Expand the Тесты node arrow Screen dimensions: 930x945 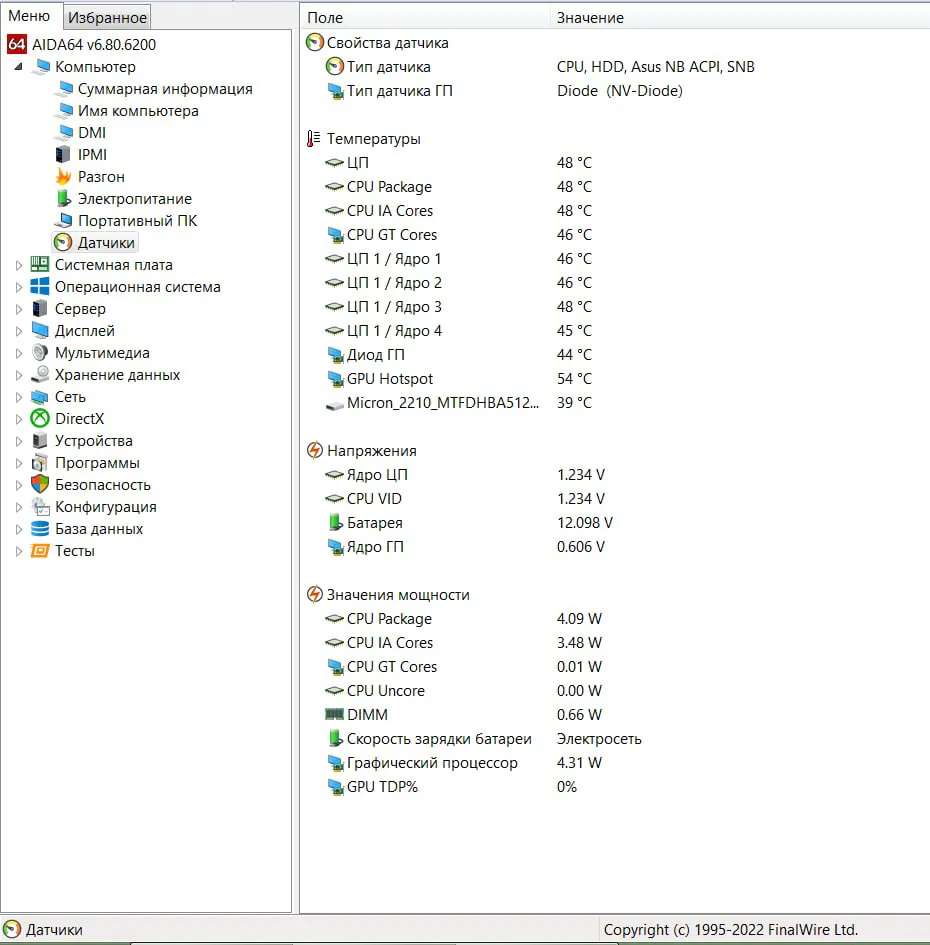point(19,551)
